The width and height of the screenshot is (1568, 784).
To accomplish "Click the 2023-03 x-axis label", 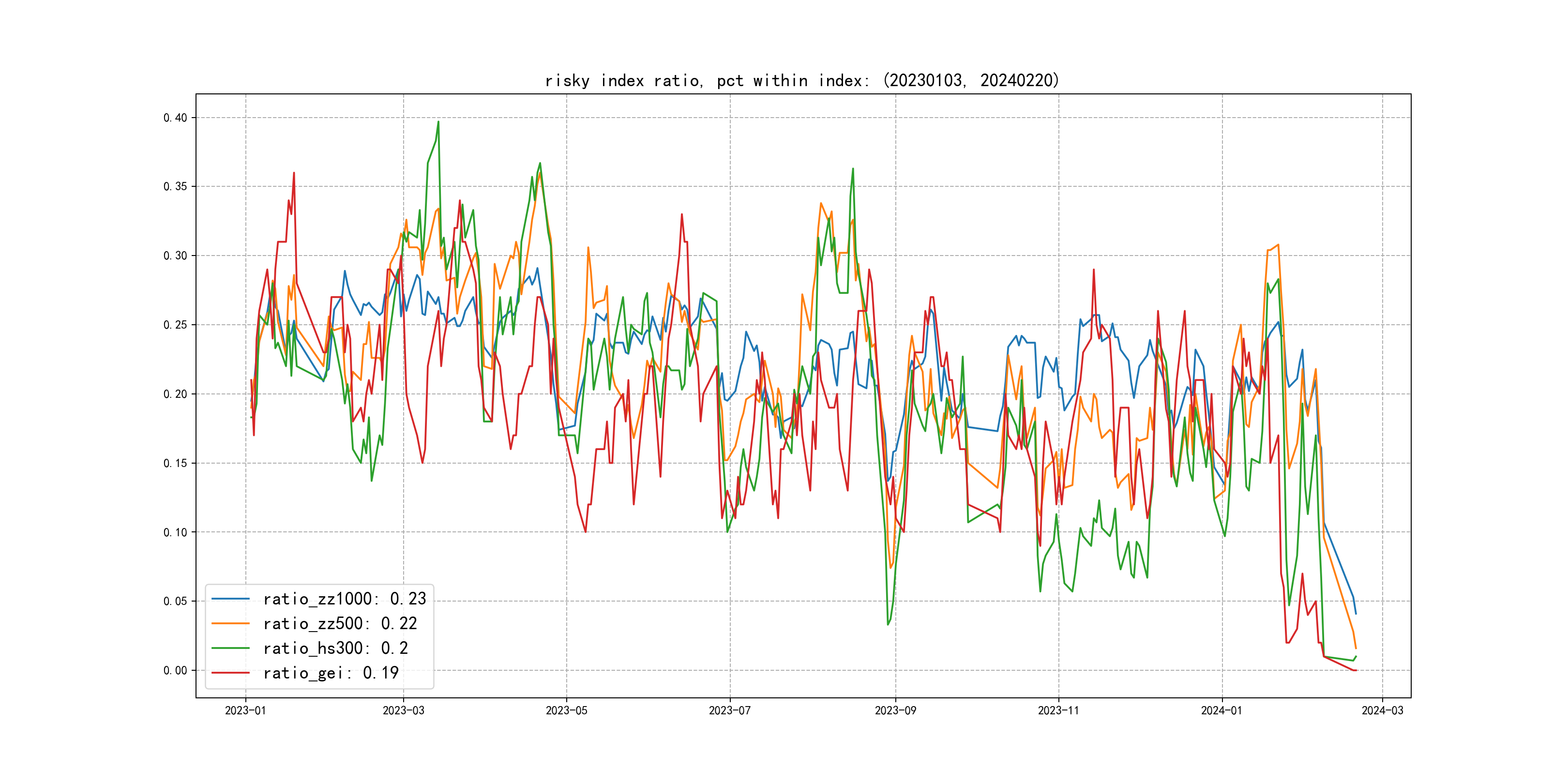I will (x=403, y=710).
